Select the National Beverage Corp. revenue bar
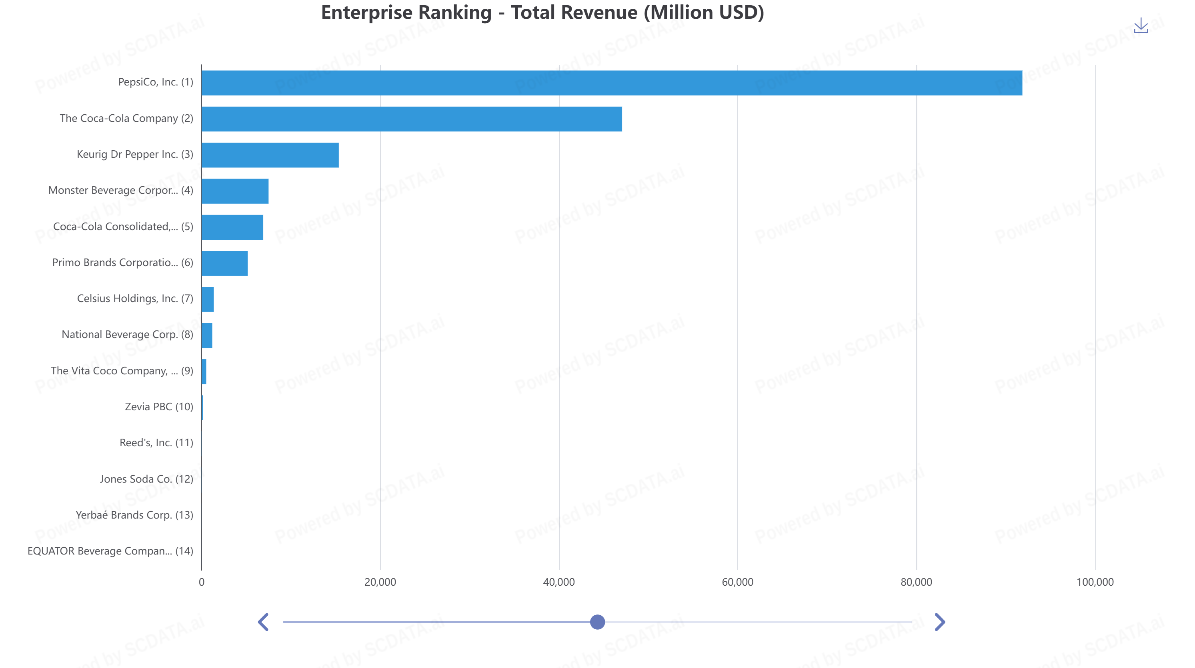This screenshot has width=1195, height=668. (x=207, y=335)
